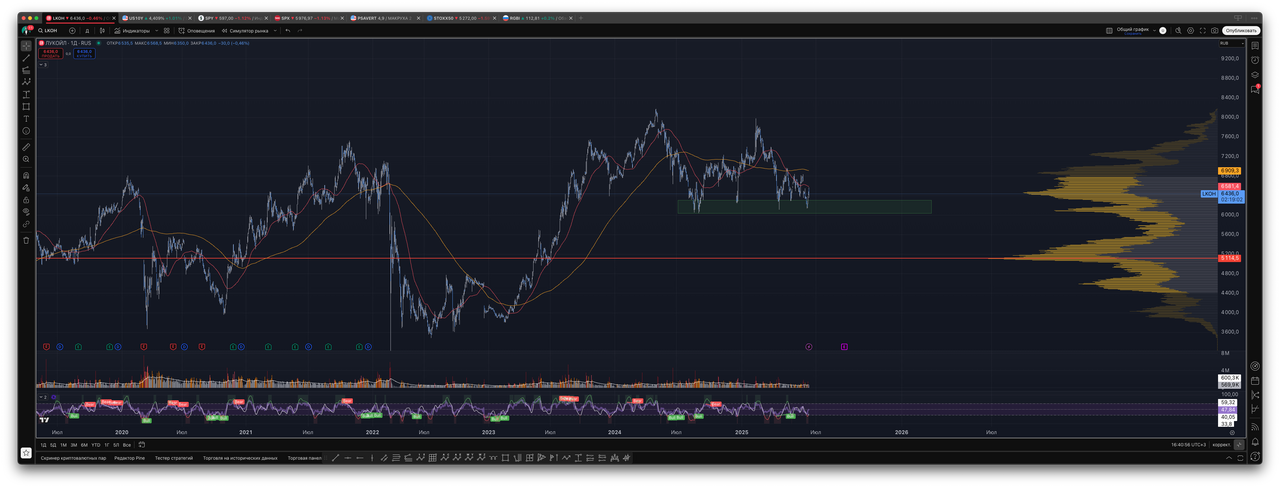The height and width of the screenshot is (488, 1280).
Task: Expand the Индикаторы dropdown arrow
Action: click(x=156, y=30)
